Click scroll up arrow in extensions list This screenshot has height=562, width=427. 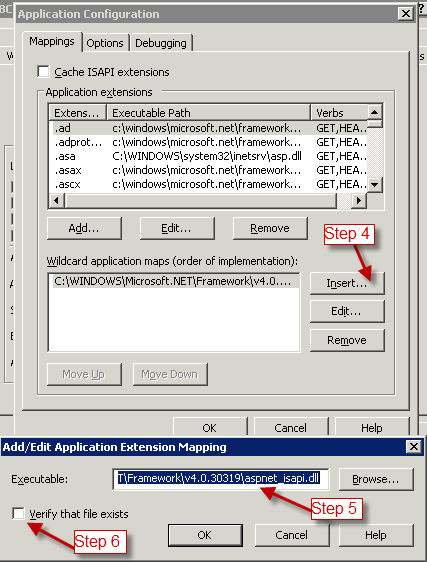(375, 112)
